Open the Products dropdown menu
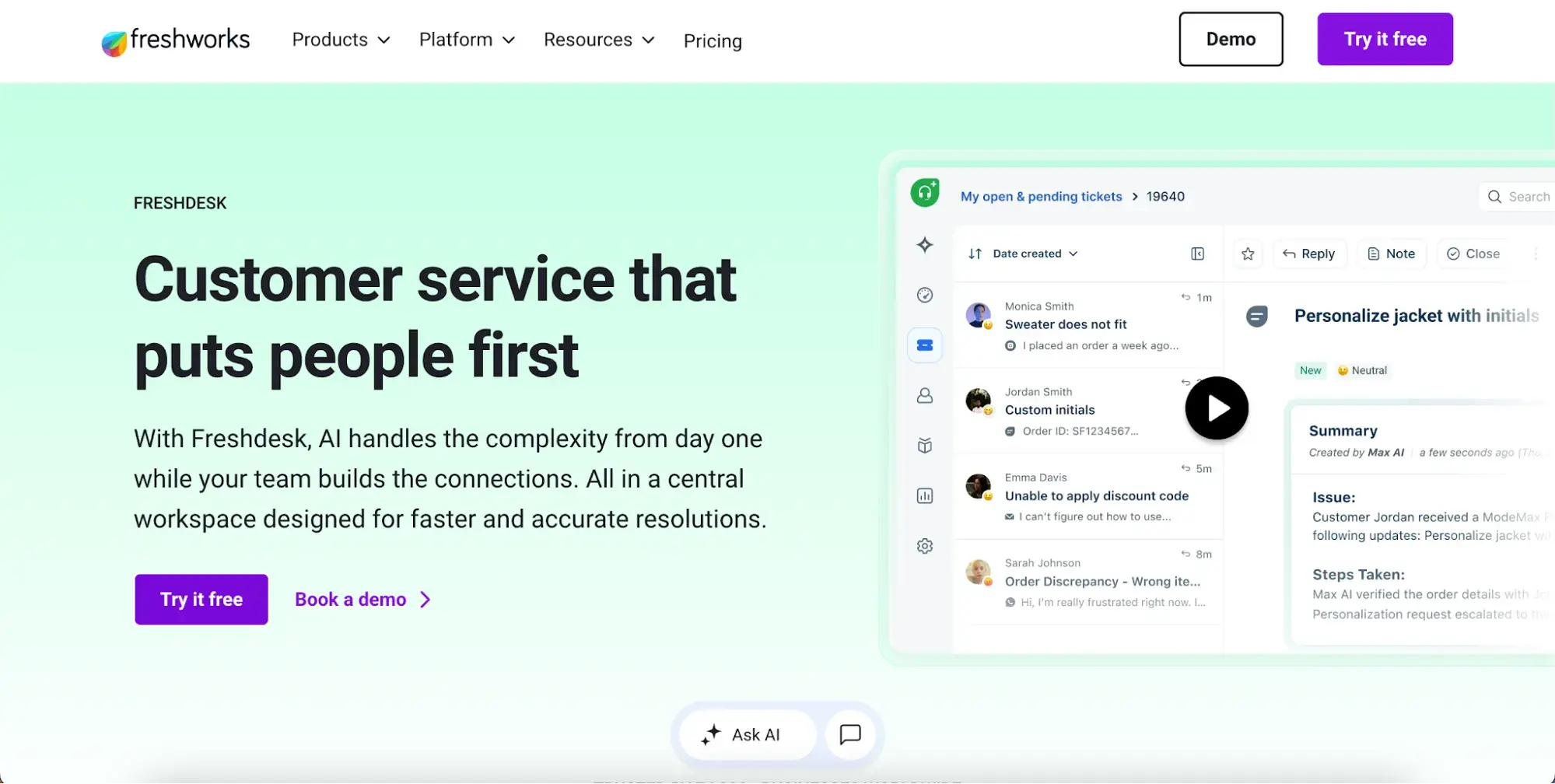The image size is (1555, 784). coord(341,40)
